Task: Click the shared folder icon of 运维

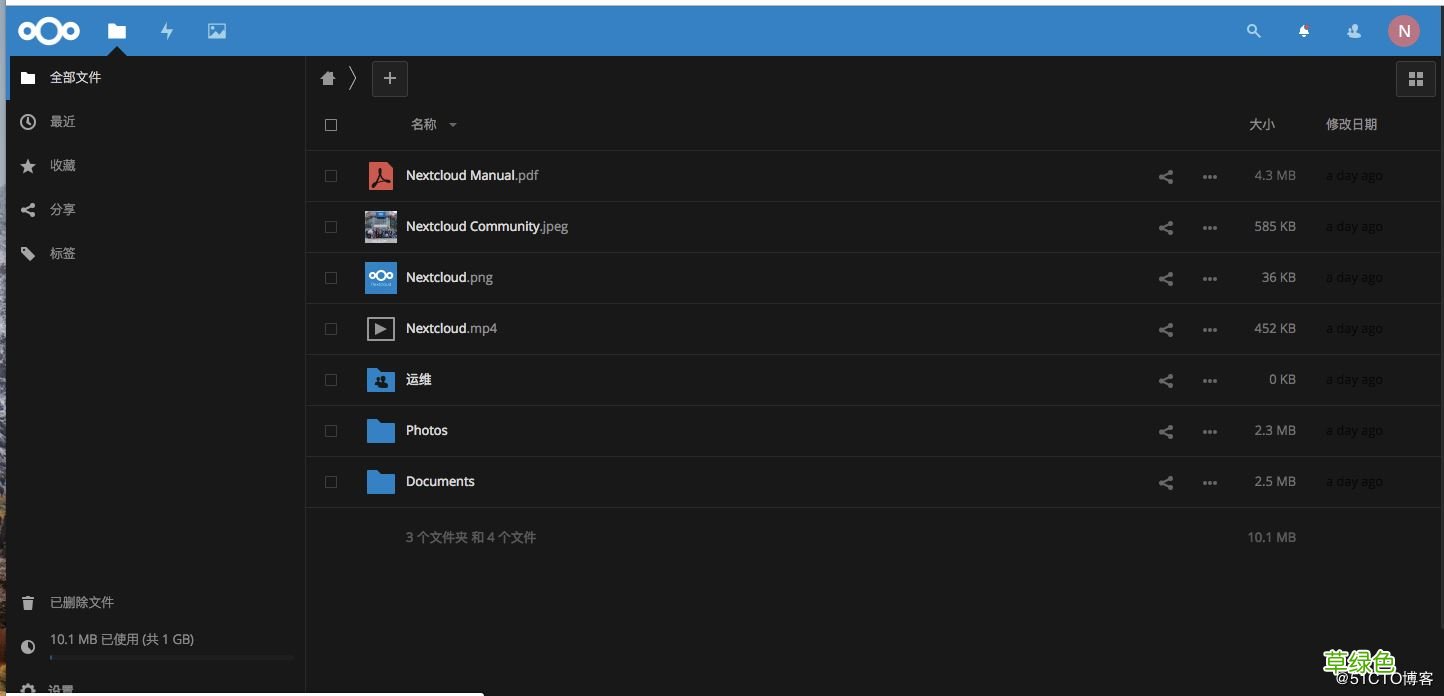Action: 381,380
